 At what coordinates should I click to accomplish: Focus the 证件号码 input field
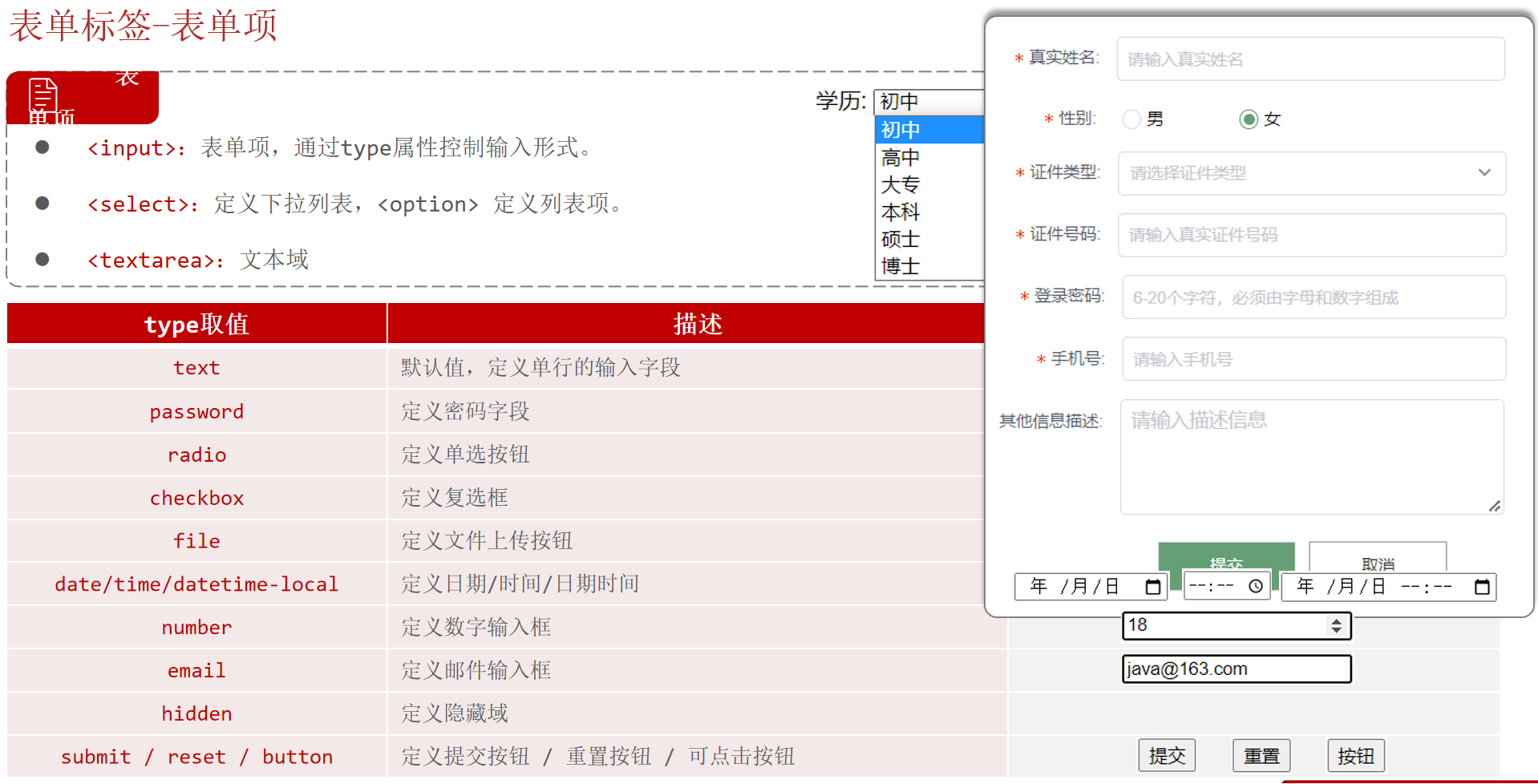[1312, 235]
